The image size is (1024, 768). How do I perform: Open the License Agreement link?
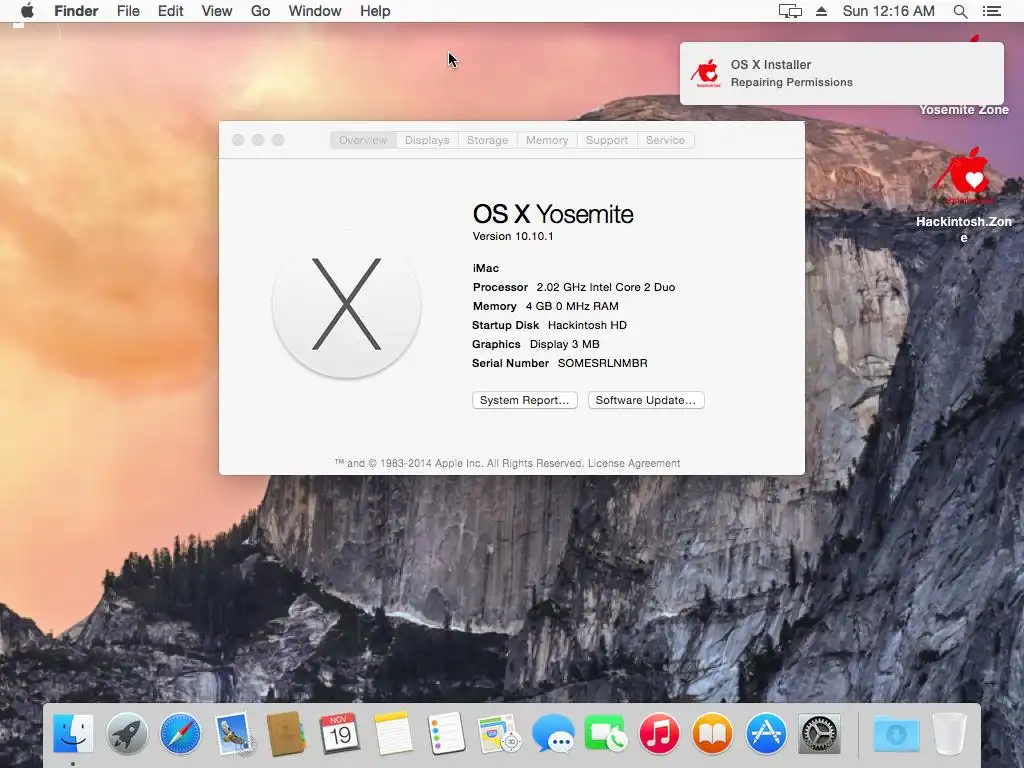point(633,463)
